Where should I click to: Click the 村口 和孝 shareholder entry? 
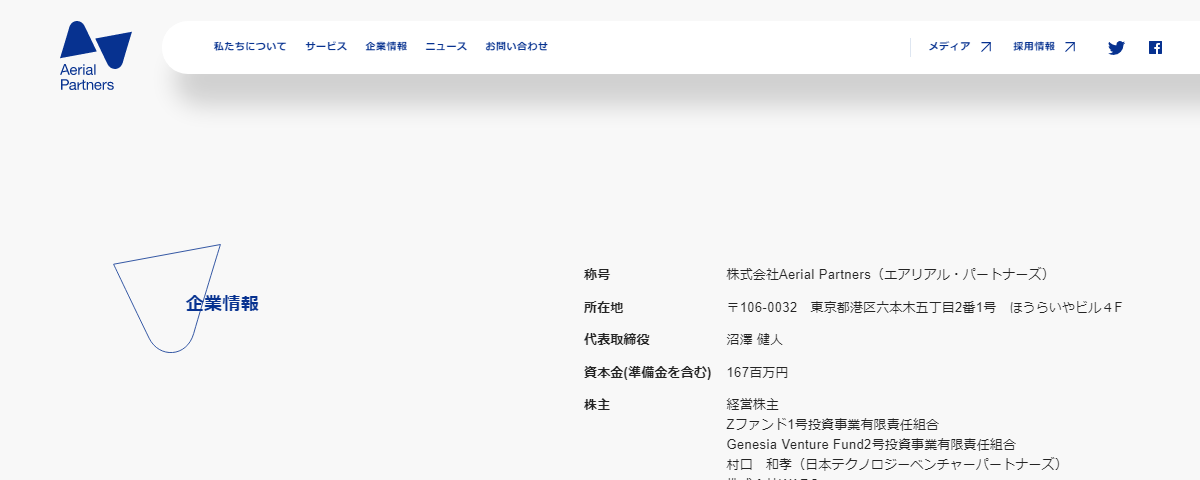pos(896,464)
